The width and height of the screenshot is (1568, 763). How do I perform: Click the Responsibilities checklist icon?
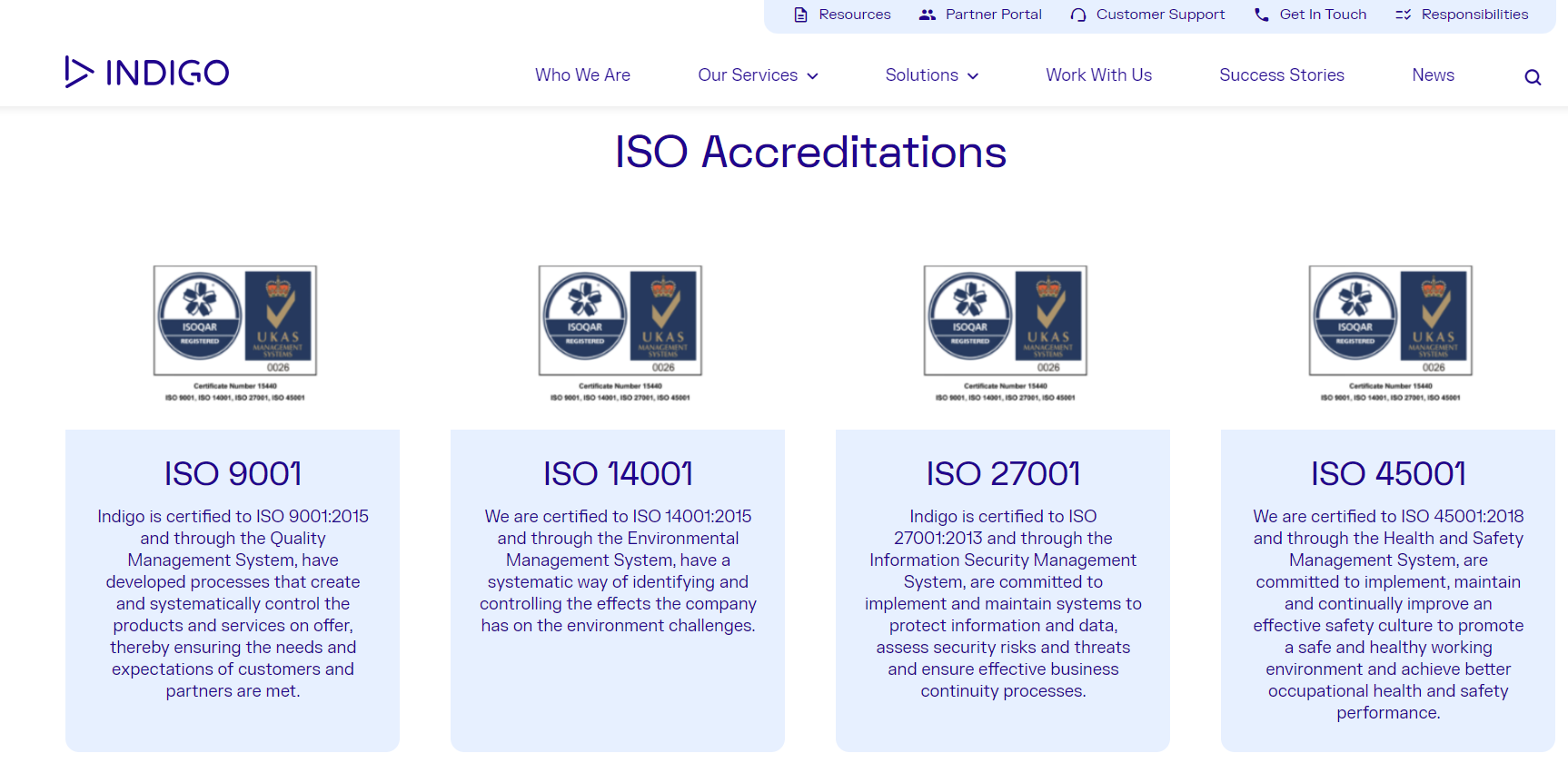(1404, 15)
